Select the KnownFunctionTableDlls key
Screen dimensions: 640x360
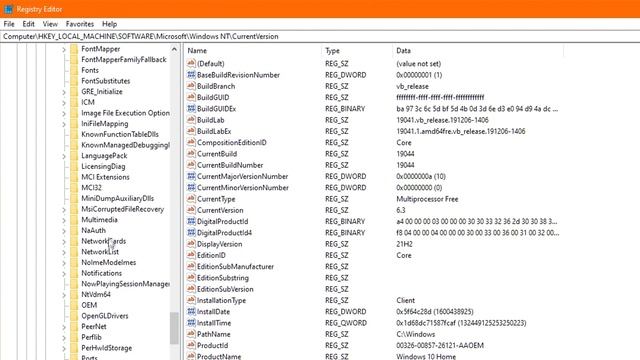pos(120,134)
